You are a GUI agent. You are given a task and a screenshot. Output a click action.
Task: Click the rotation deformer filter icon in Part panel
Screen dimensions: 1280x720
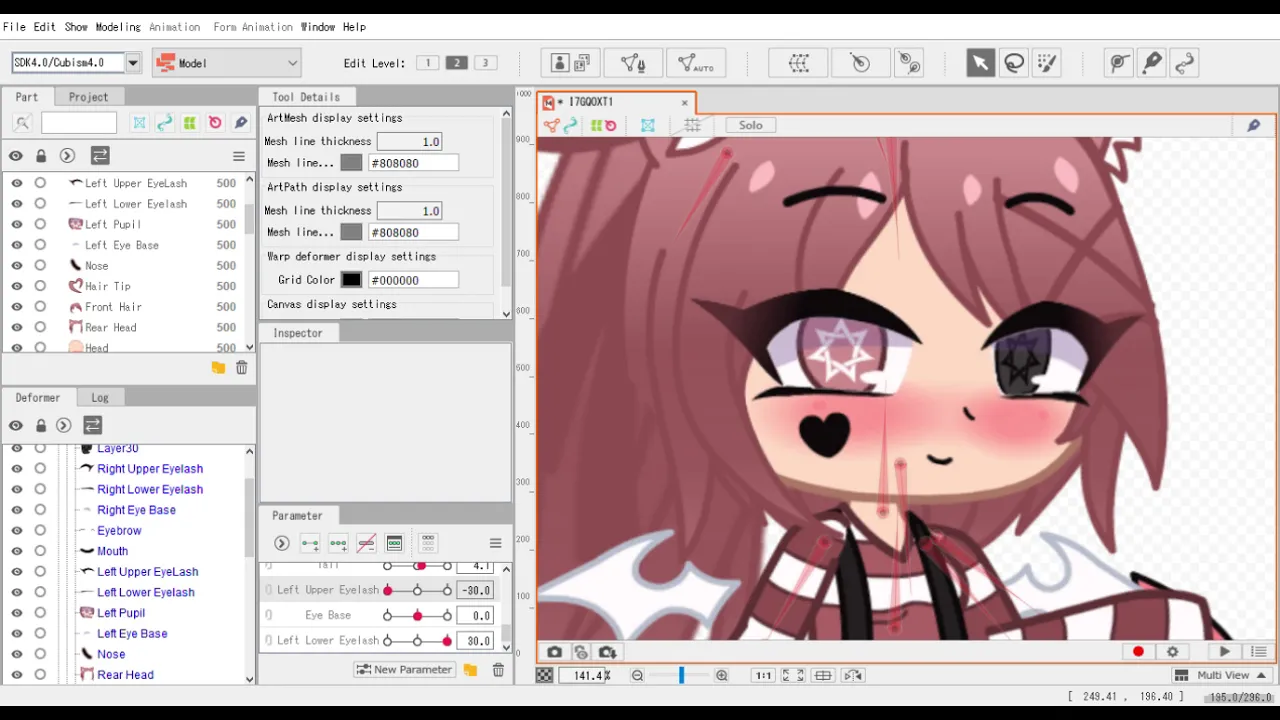(x=214, y=123)
